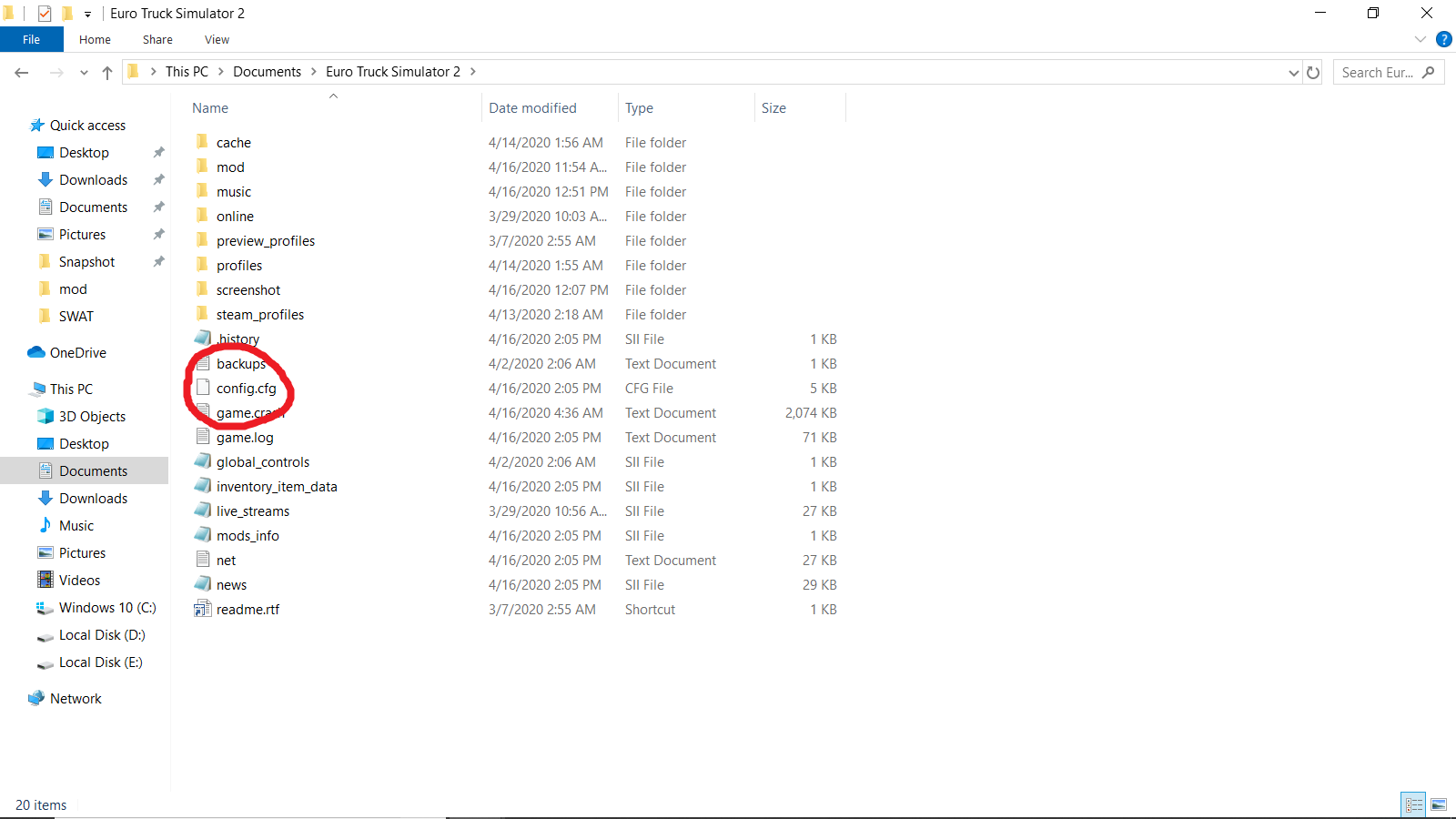Select the readme.rtf shortcut icon
The height and width of the screenshot is (819, 1456).
pos(203,609)
